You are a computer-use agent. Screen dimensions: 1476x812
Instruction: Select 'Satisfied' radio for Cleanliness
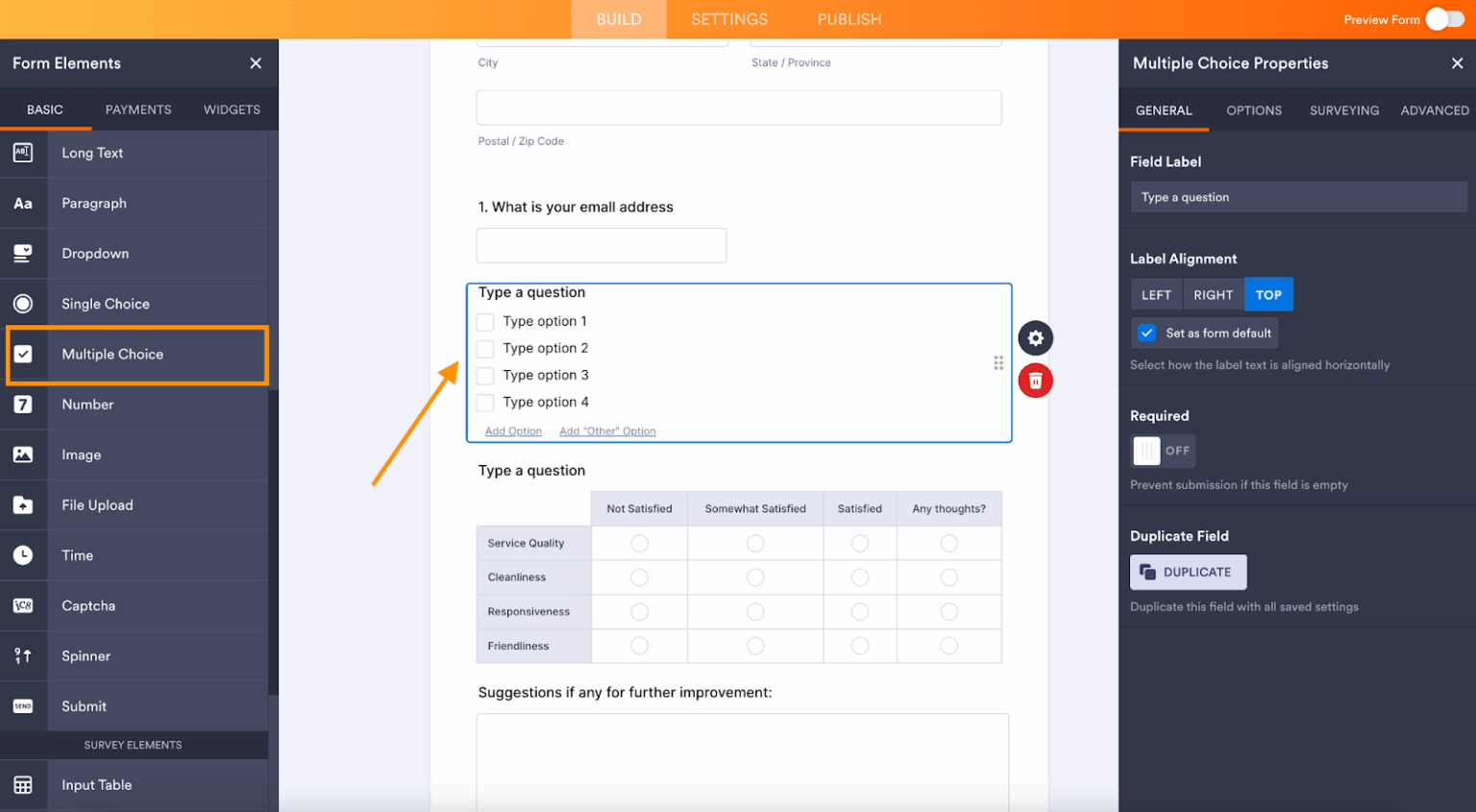(859, 578)
